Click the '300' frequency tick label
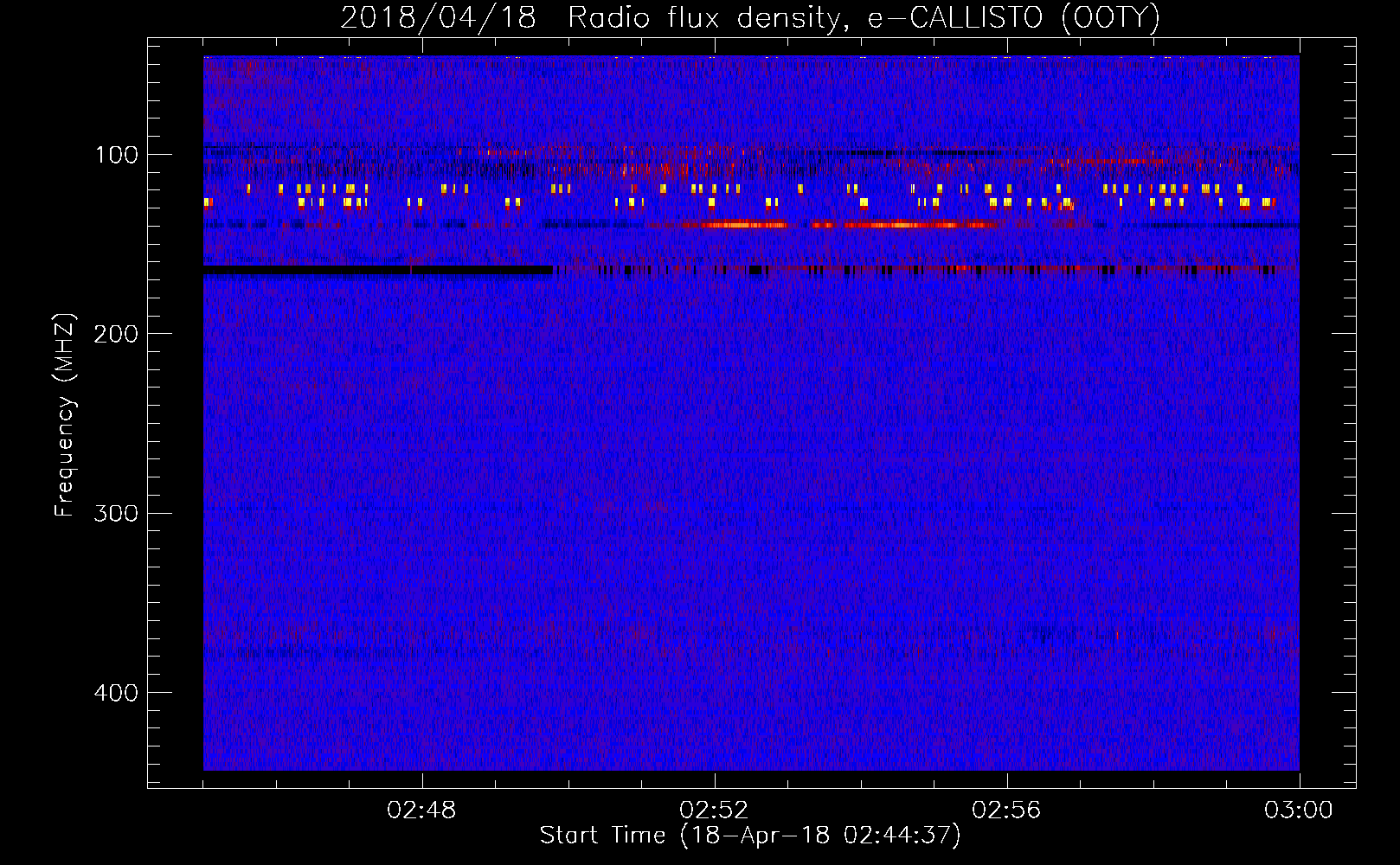Screen dimensions: 1400x865 [x=116, y=513]
